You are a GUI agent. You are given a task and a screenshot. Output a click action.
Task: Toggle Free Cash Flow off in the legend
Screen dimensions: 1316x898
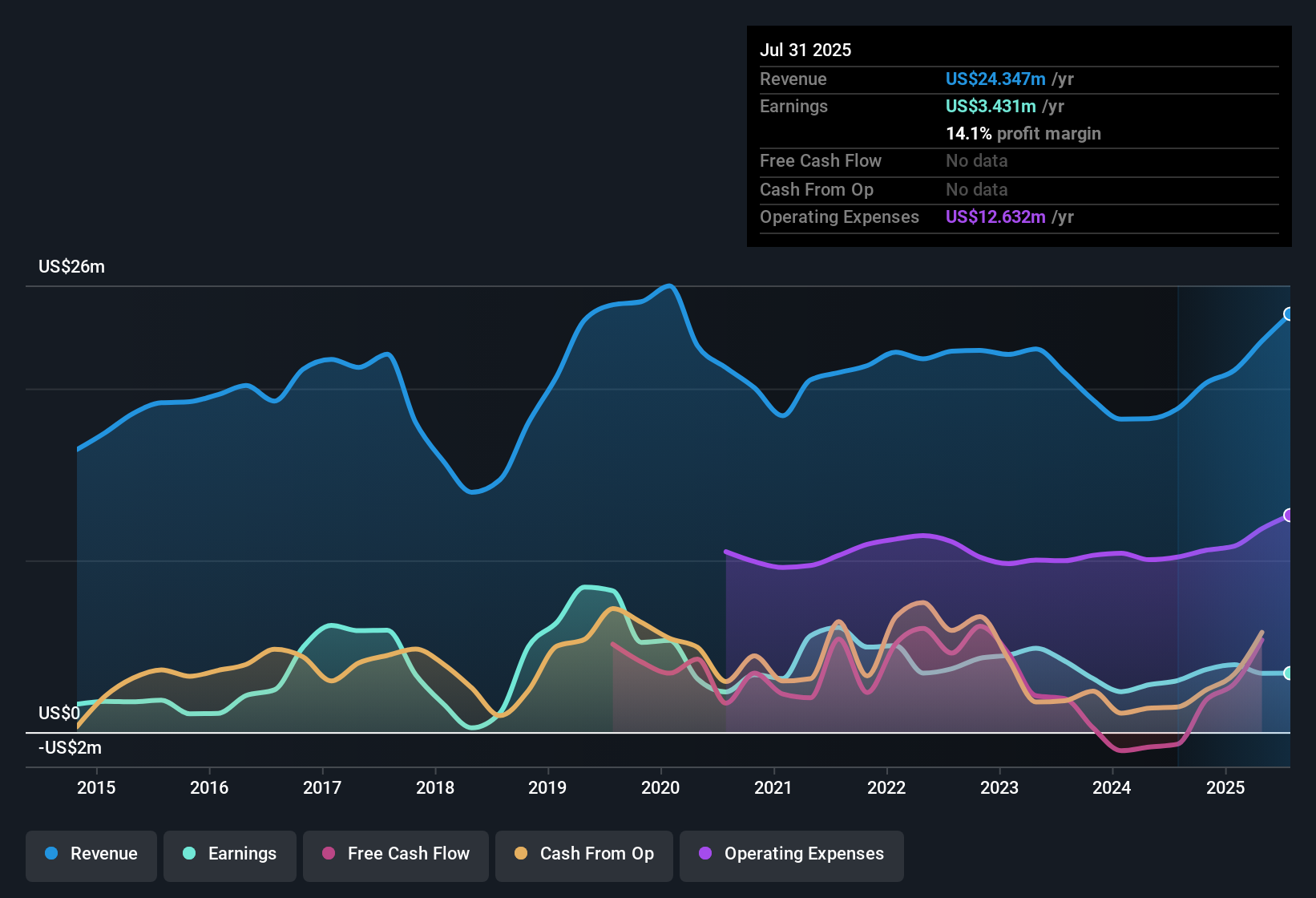click(x=395, y=854)
